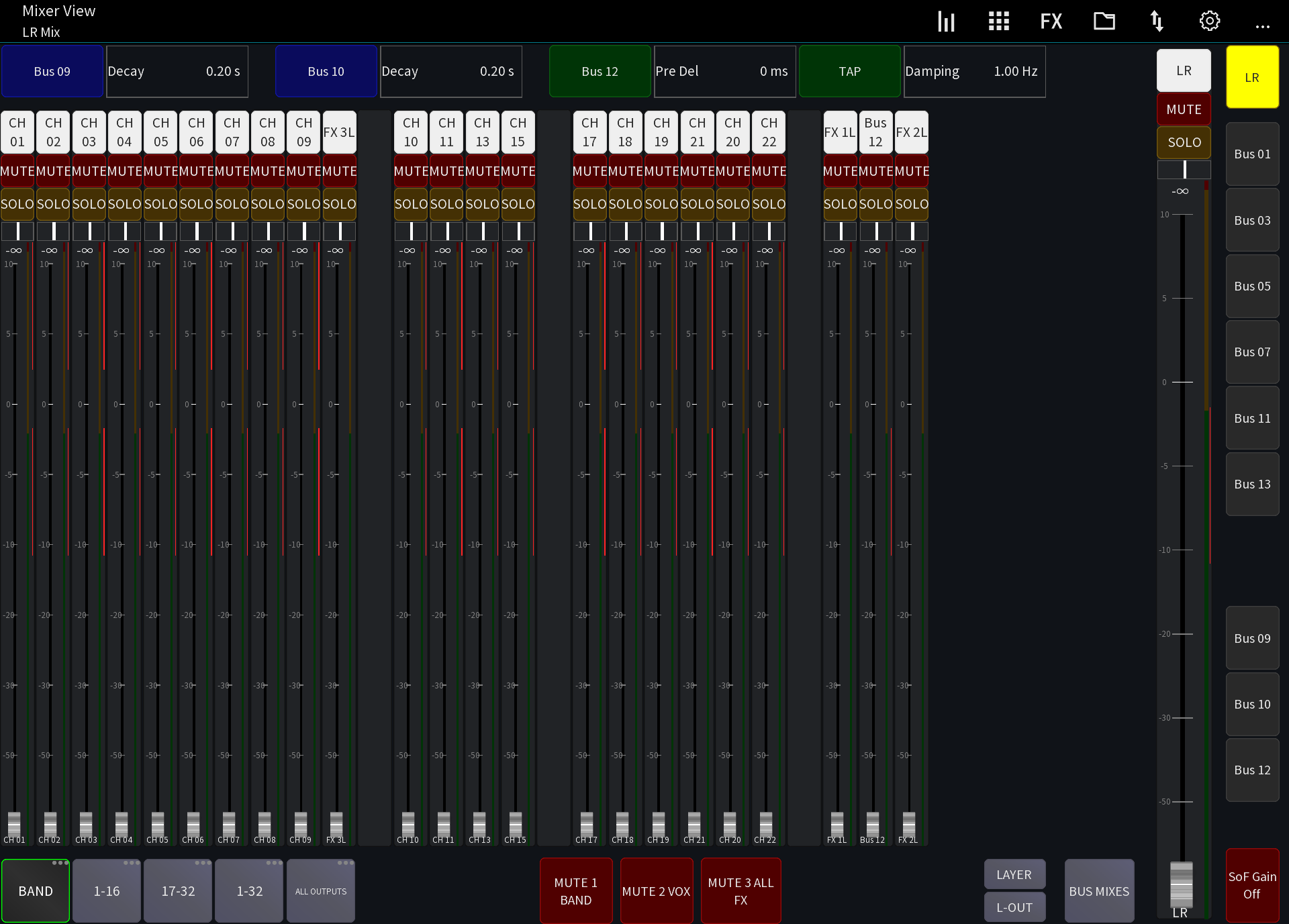Solo channel CH 10
This screenshot has width=1289, height=924.
[x=411, y=204]
